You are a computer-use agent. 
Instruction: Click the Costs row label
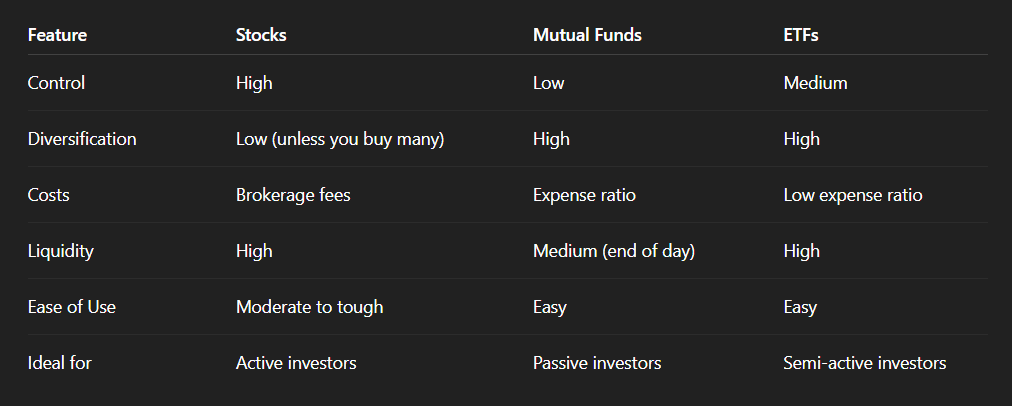48,195
